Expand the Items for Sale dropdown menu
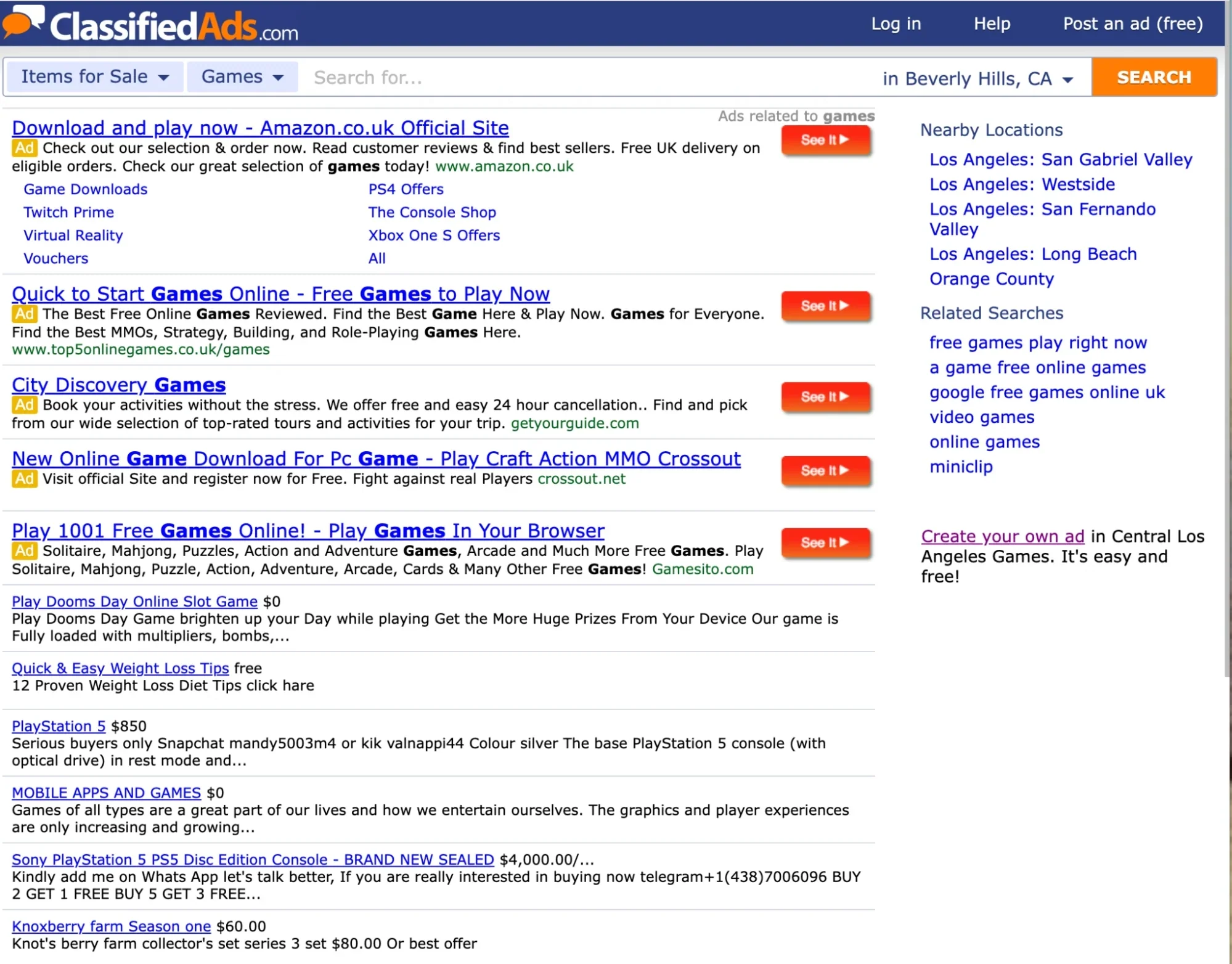This screenshot has height=964, width=1232. tap(95, 77)
